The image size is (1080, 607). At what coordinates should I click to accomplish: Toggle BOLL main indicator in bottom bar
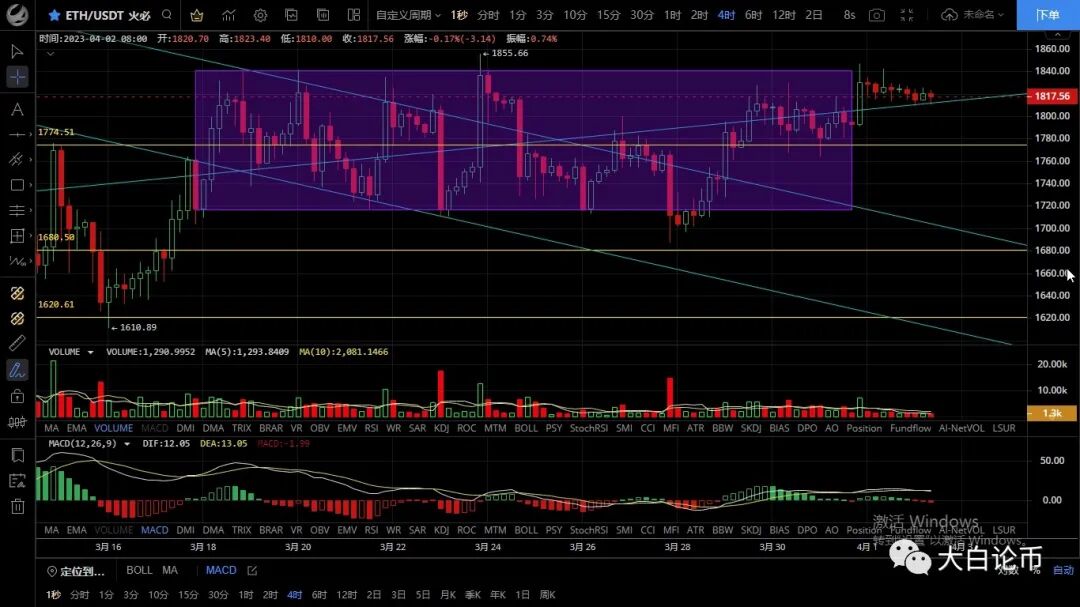pos(139,570)
